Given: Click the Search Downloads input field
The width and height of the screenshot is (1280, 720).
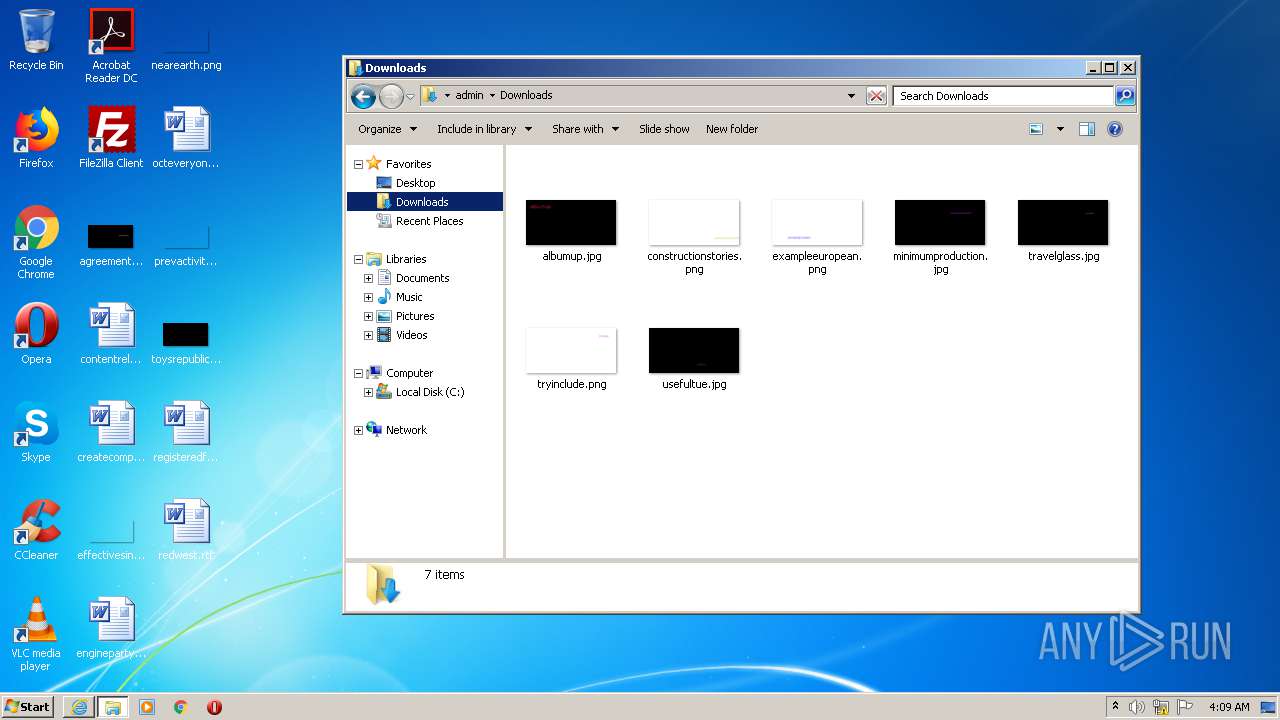Looking at the screenshot, I should pos(1003,96).
